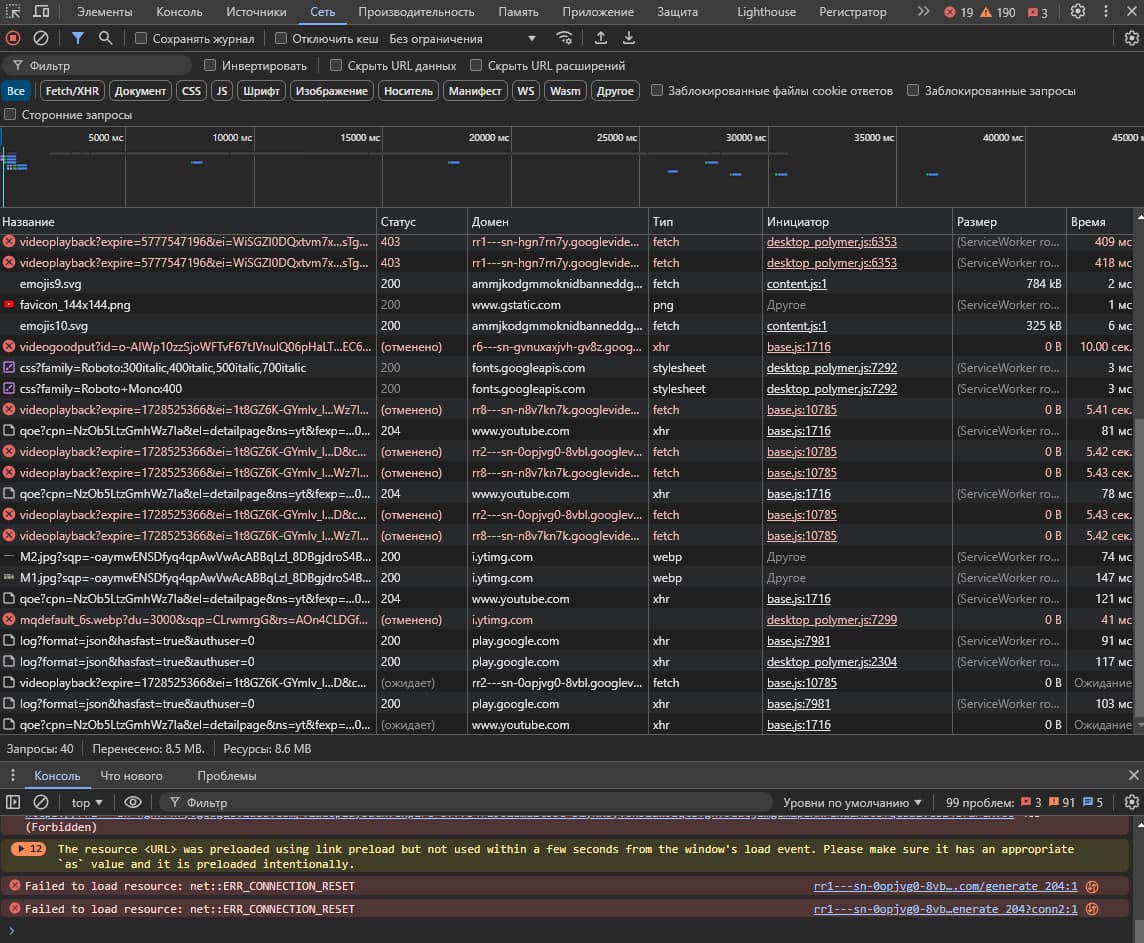Close the console drawer

(x=1133, y=775)
